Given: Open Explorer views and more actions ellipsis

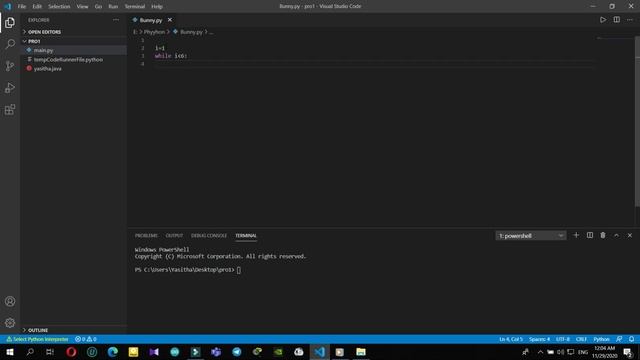Looking at the screenshot, I should pos(116,20).
